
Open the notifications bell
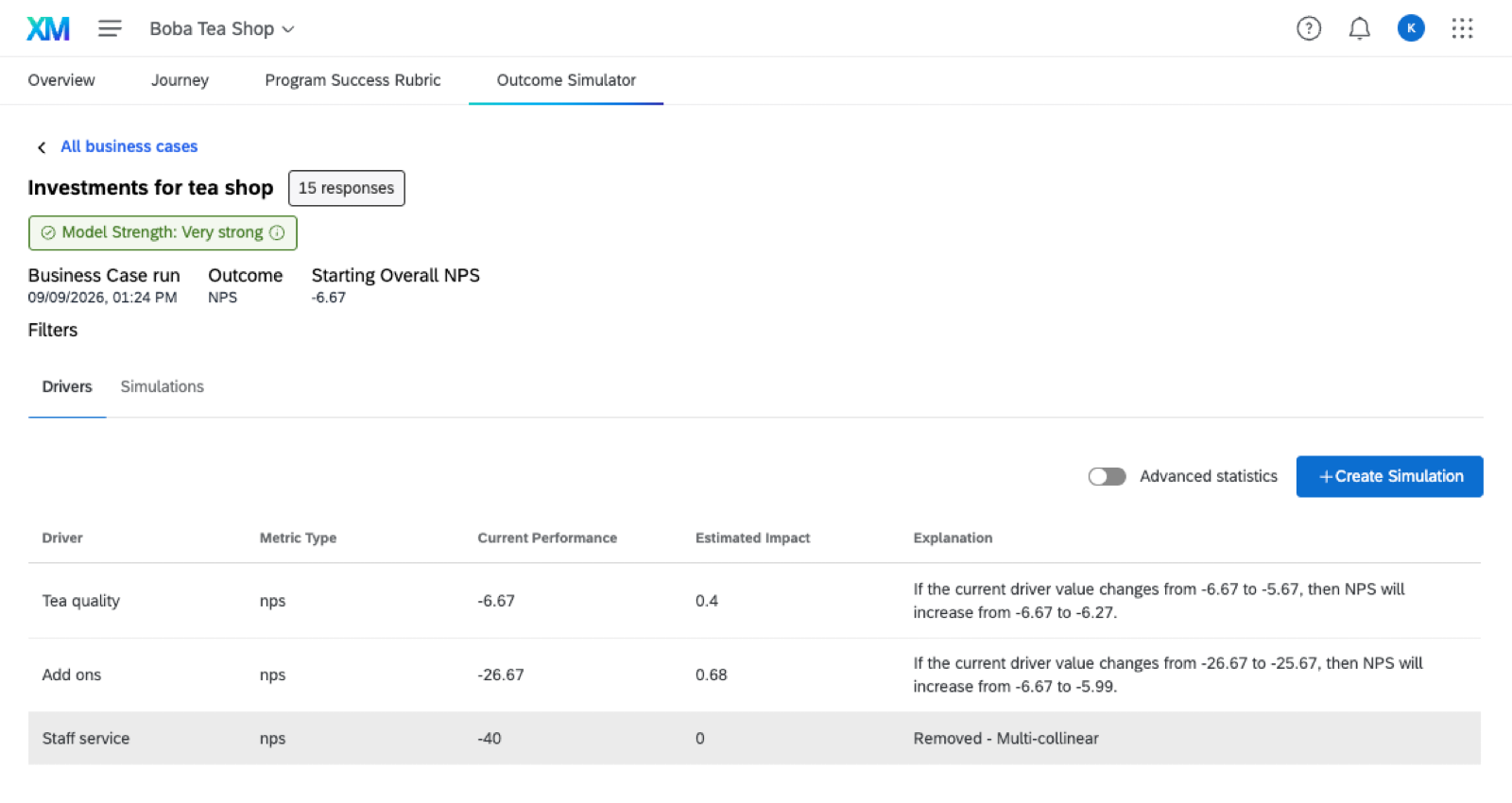pyautogui.click(x=1359, y=28)
